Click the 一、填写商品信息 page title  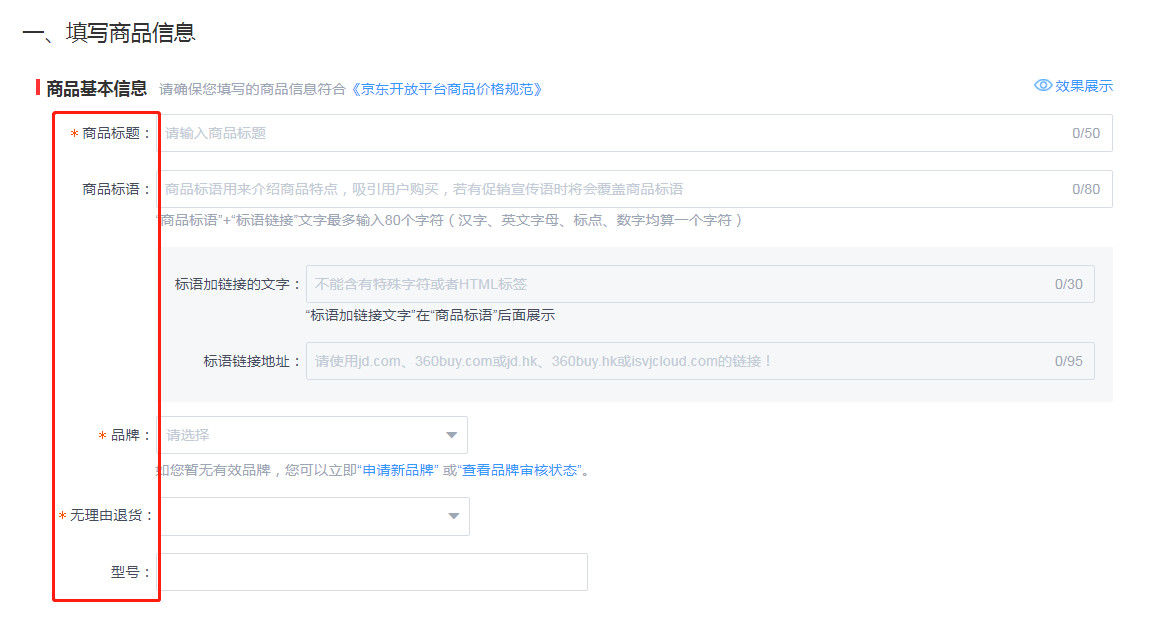click(x=108, y=32)
